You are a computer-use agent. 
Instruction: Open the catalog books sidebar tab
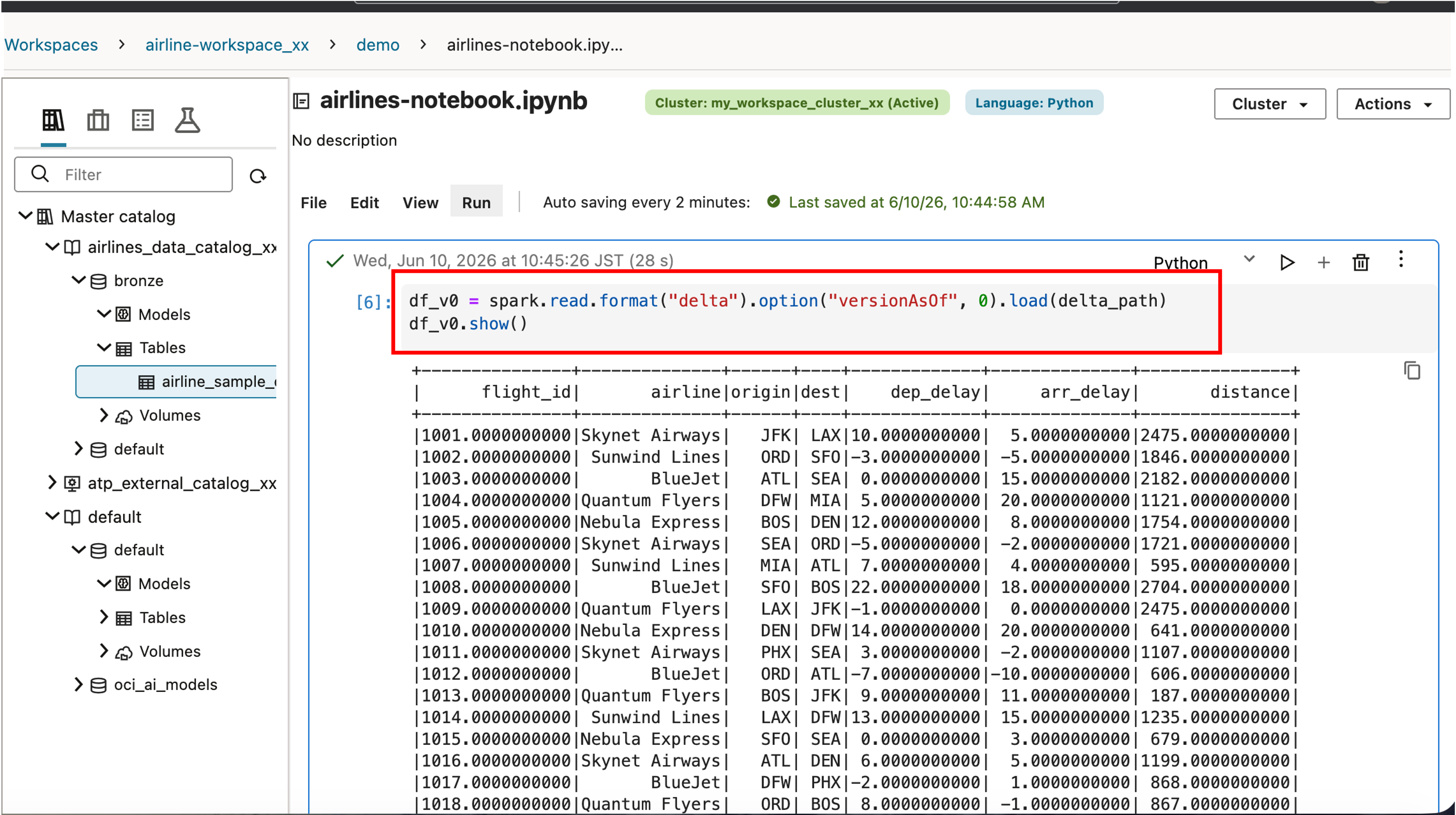tap(53, 120)
